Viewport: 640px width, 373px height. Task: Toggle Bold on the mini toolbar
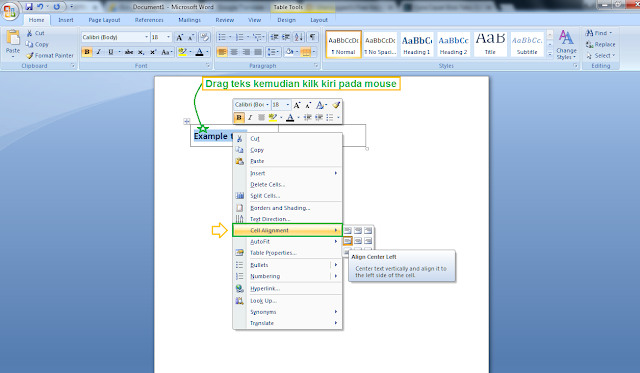click(239, 118)
